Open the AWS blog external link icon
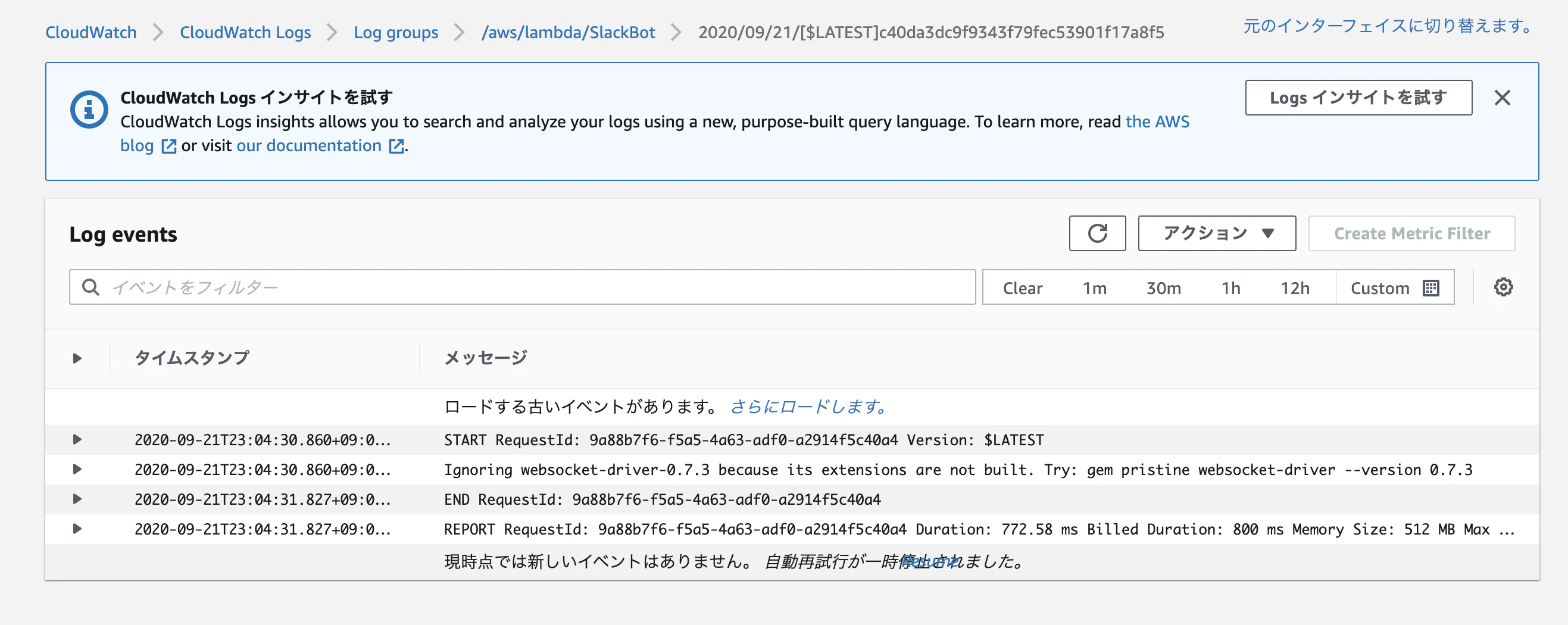The image size is (1568, 625). pyautogui.click(x=168, y=146)
